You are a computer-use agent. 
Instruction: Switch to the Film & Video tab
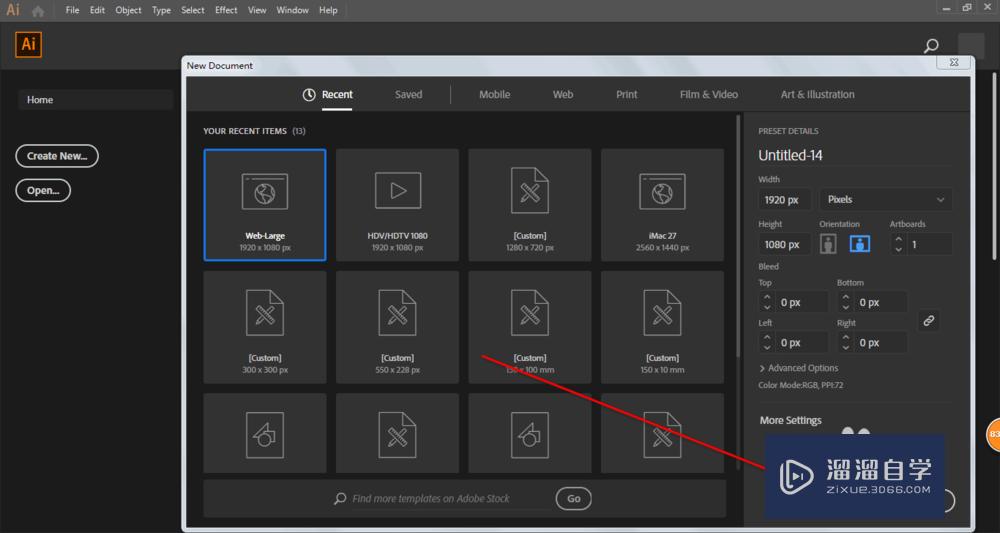click(709, 94)
